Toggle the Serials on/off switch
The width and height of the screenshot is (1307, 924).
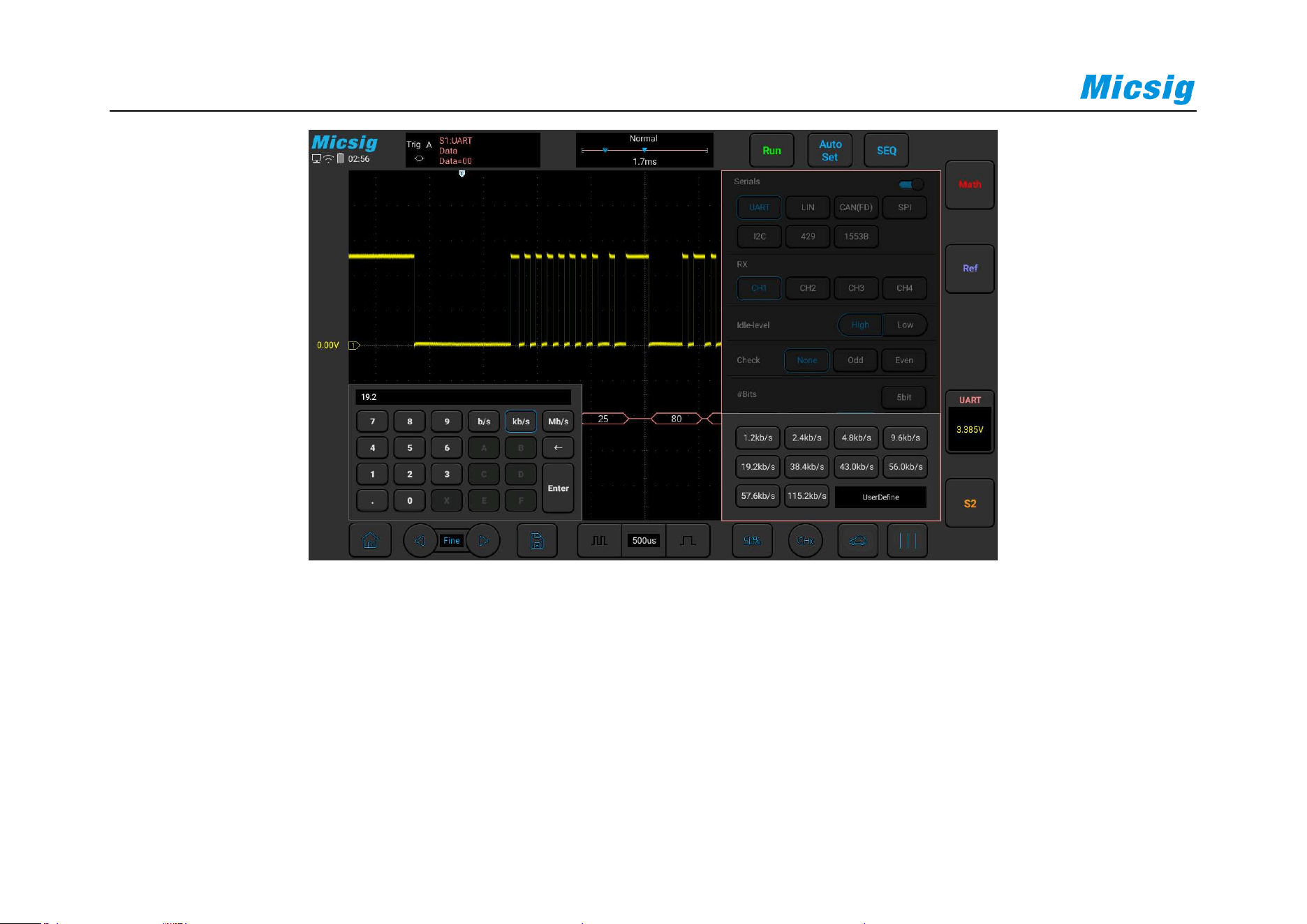click(912, 184)
